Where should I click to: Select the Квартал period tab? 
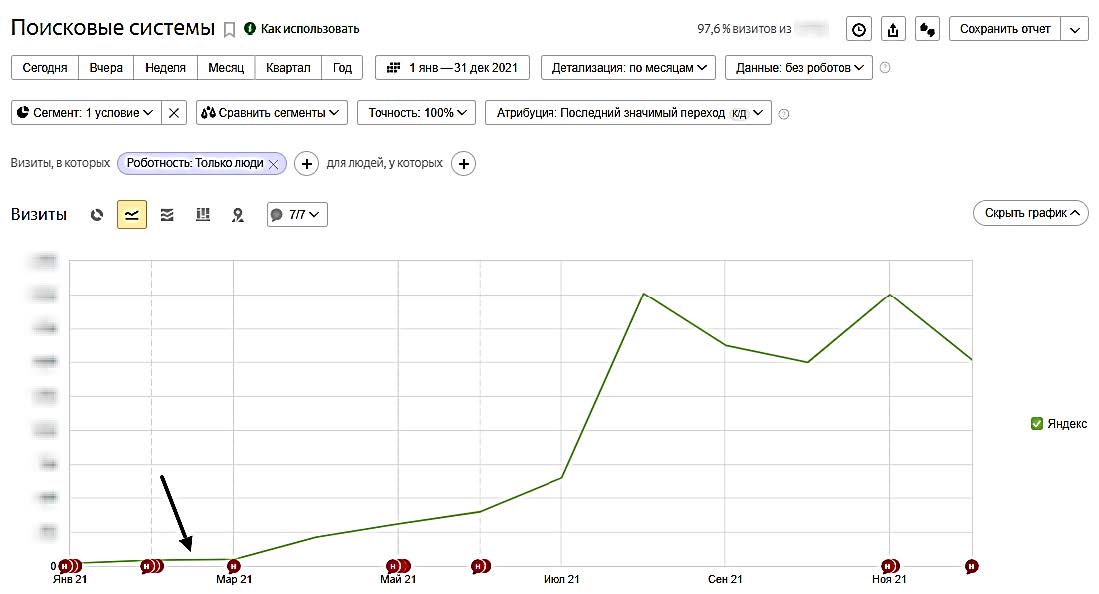click(x=288, y=68)
